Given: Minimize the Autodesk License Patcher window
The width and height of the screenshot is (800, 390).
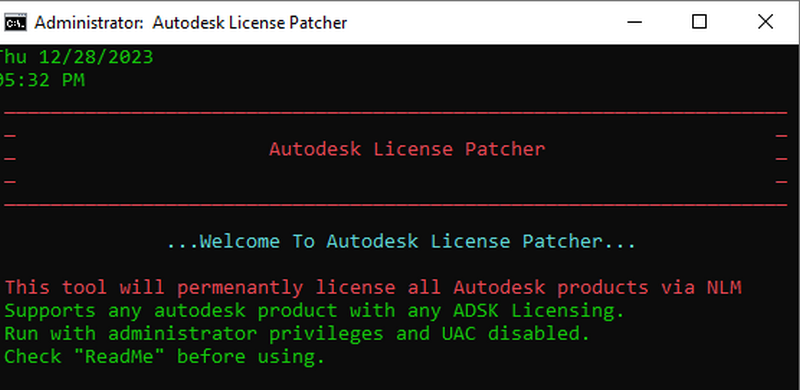Looking at the screenshot, I should pos(634,22).
